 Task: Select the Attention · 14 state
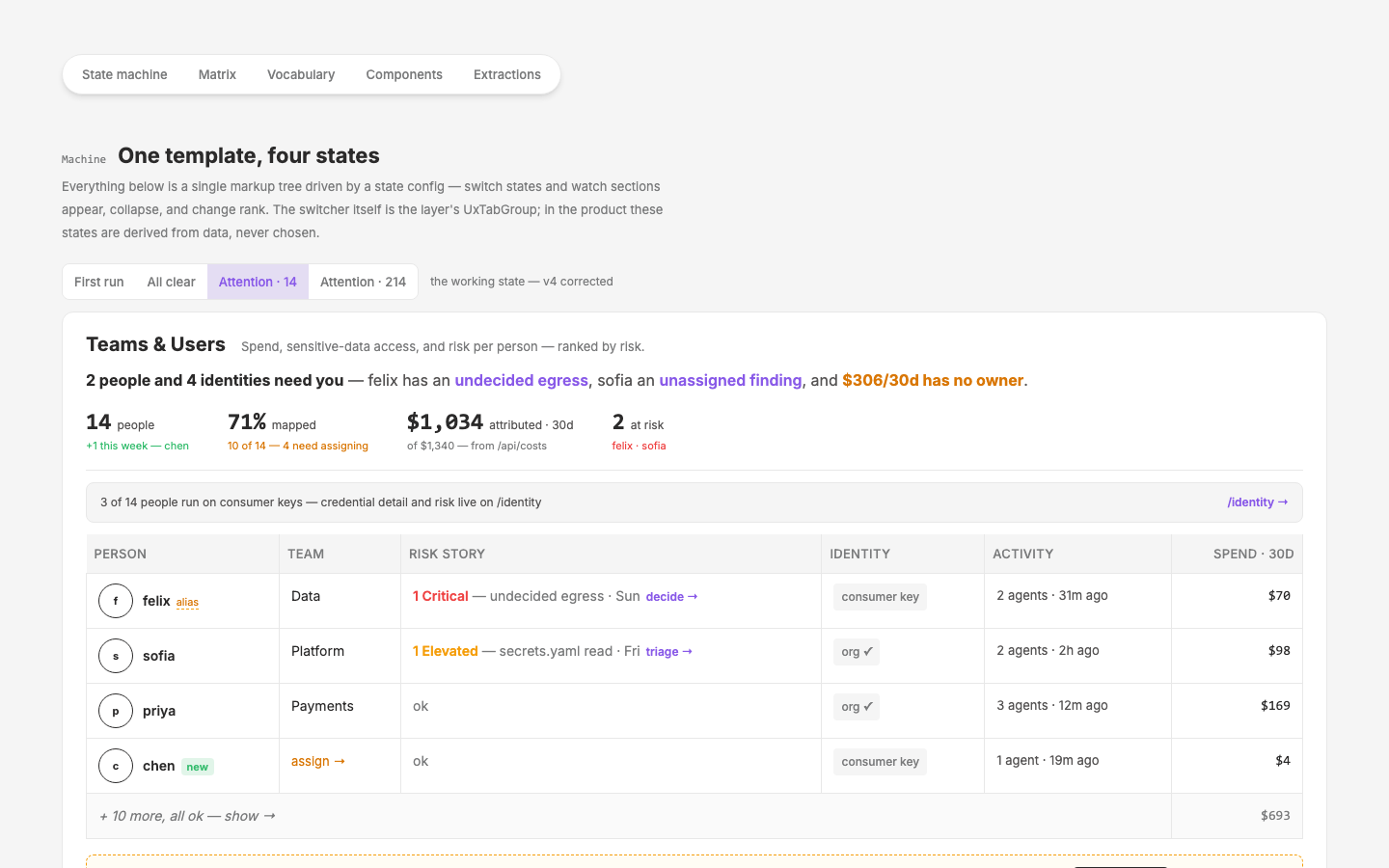click(x=258, y=282)
